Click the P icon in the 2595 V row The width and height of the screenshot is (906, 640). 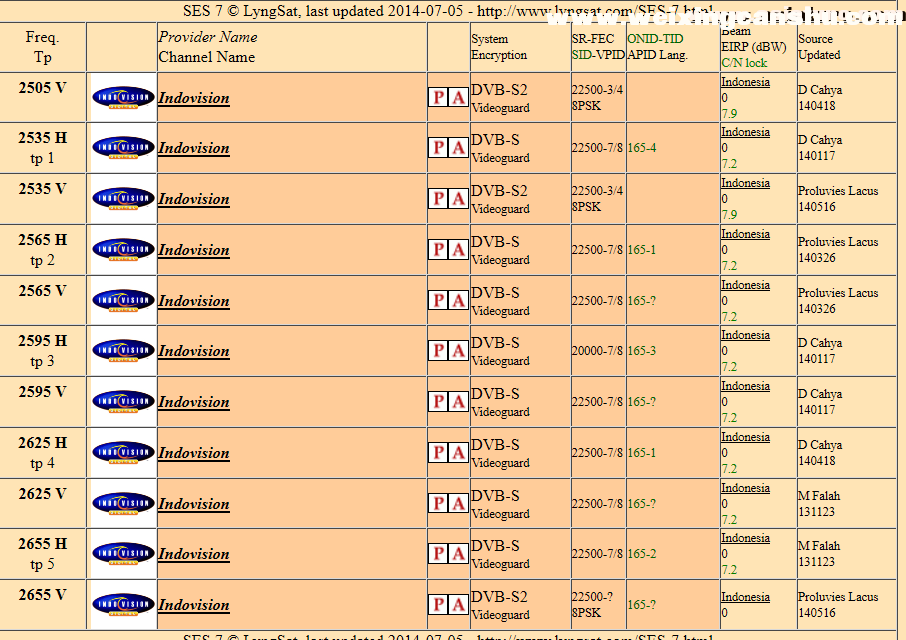[439, 401]
